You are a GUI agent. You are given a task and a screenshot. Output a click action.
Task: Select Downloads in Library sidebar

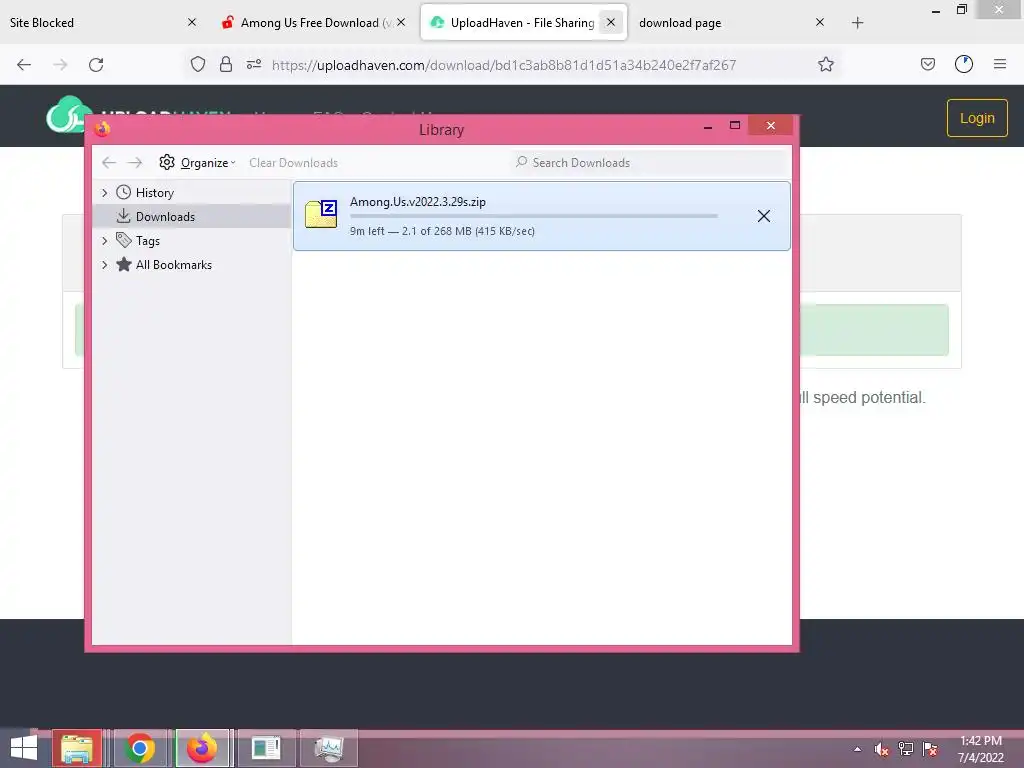coord(165,217)
